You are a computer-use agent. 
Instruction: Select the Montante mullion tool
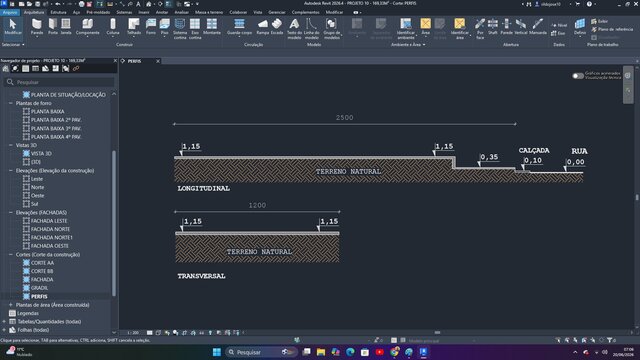point(212,27)
